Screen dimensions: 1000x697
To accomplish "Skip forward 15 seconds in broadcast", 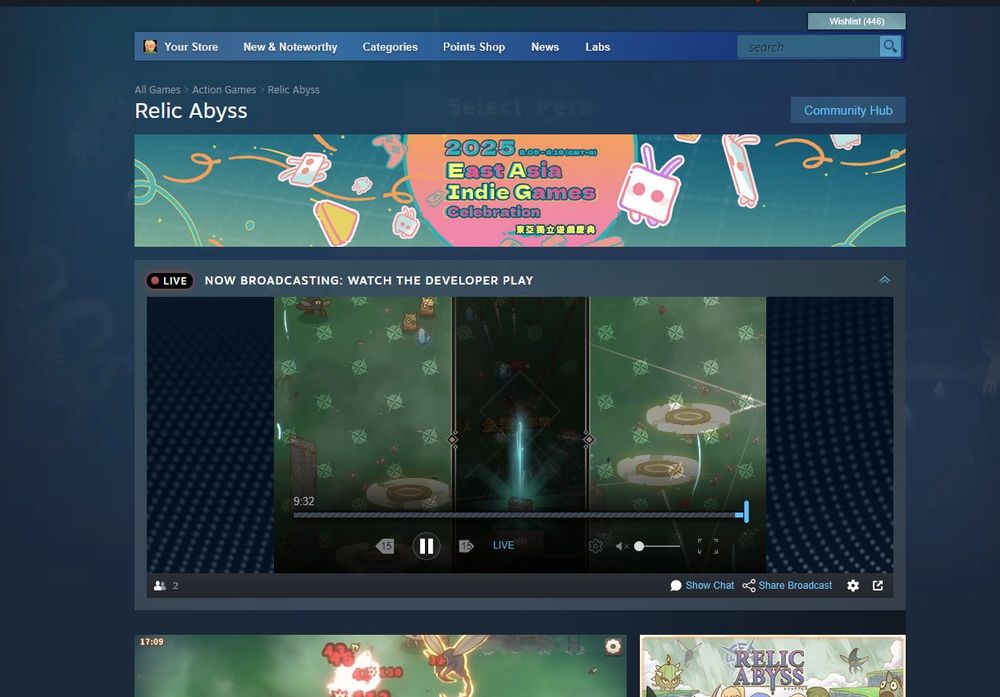I will pos(466,546).
